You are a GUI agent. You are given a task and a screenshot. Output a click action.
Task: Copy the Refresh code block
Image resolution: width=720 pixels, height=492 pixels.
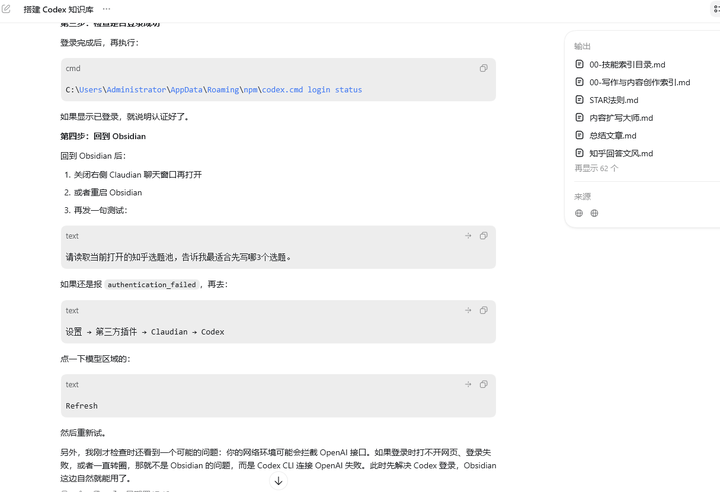tap(484, 385)
